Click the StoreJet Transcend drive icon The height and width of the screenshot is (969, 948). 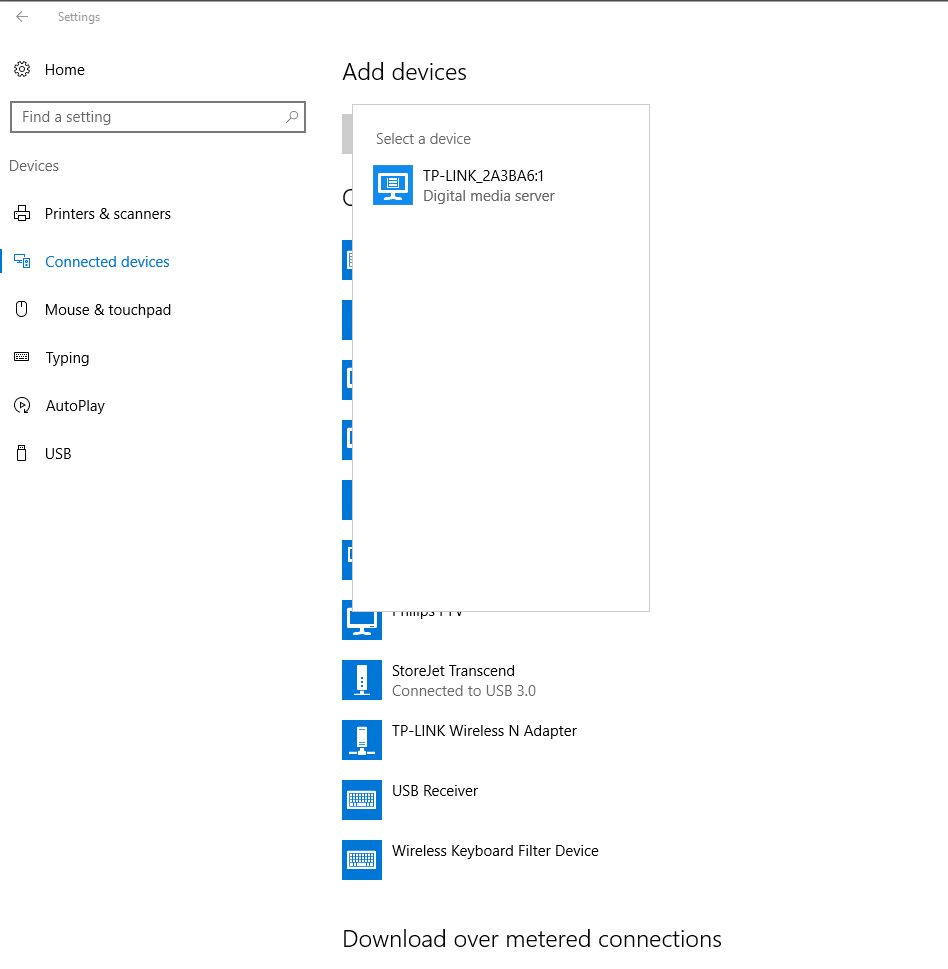(362, 680)
